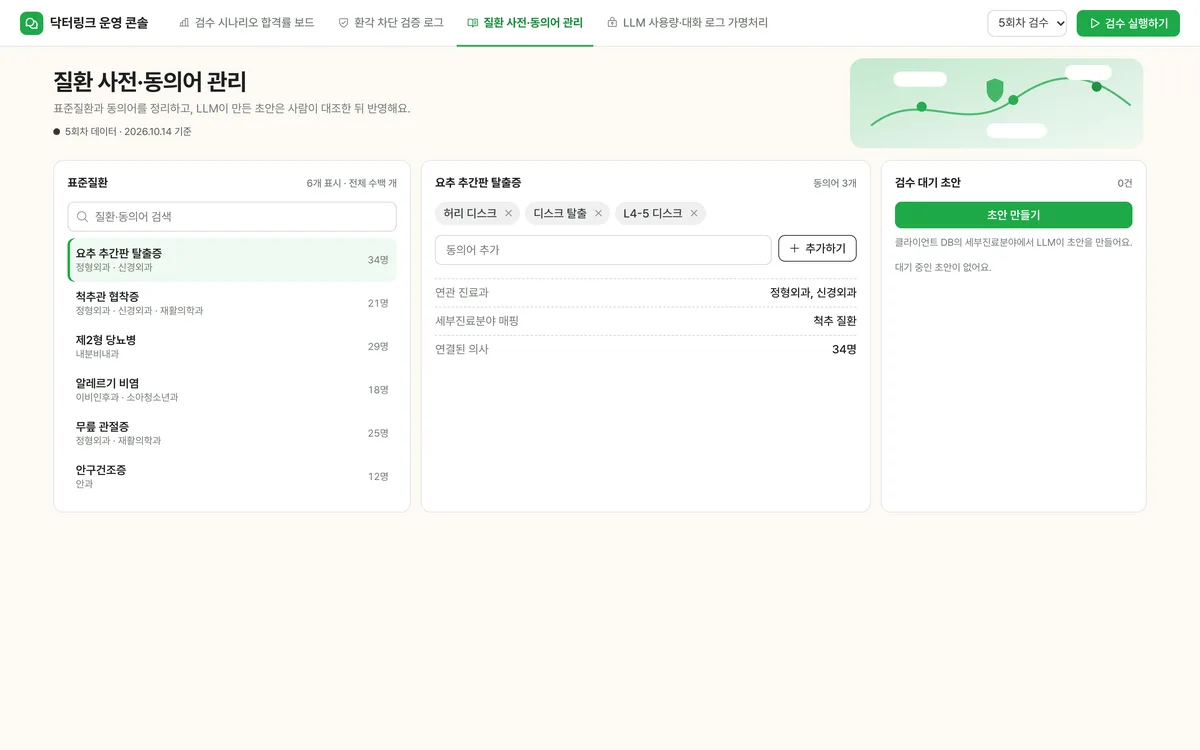Click the 6개 표시 · 전체 수백 개 label

(x=352, y=183)
